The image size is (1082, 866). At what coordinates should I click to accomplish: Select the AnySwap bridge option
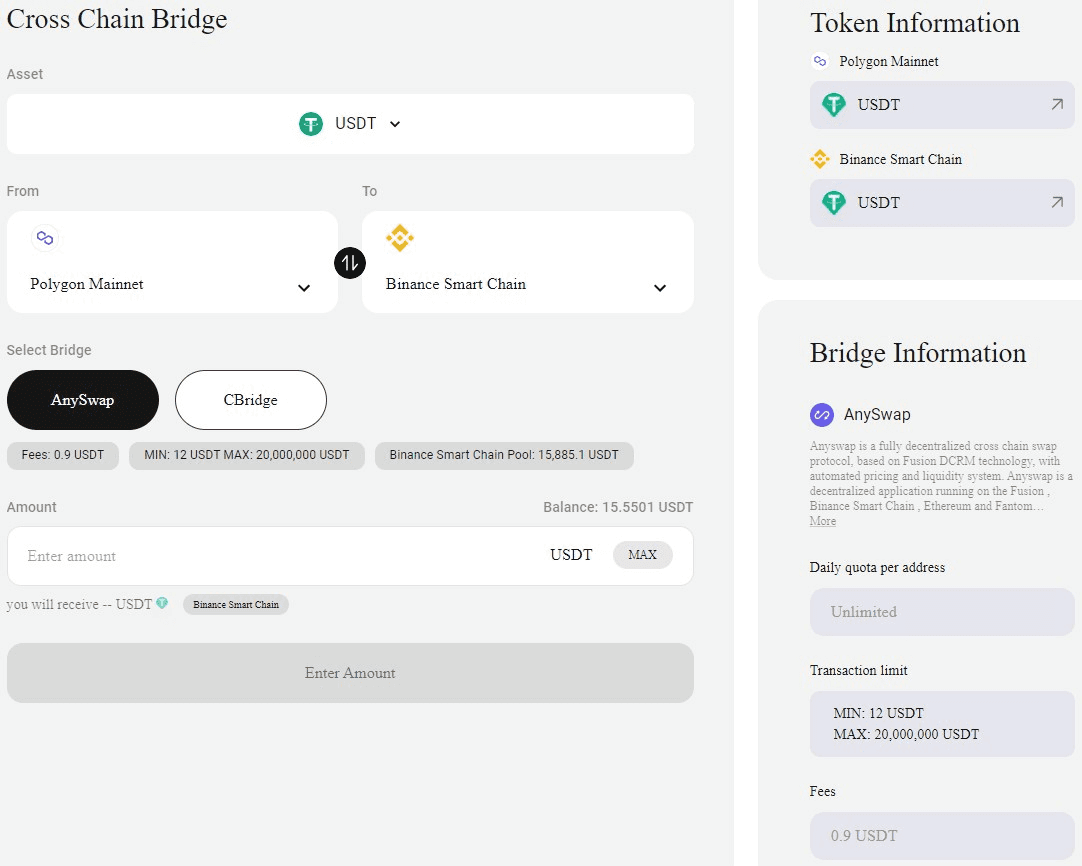83,400
